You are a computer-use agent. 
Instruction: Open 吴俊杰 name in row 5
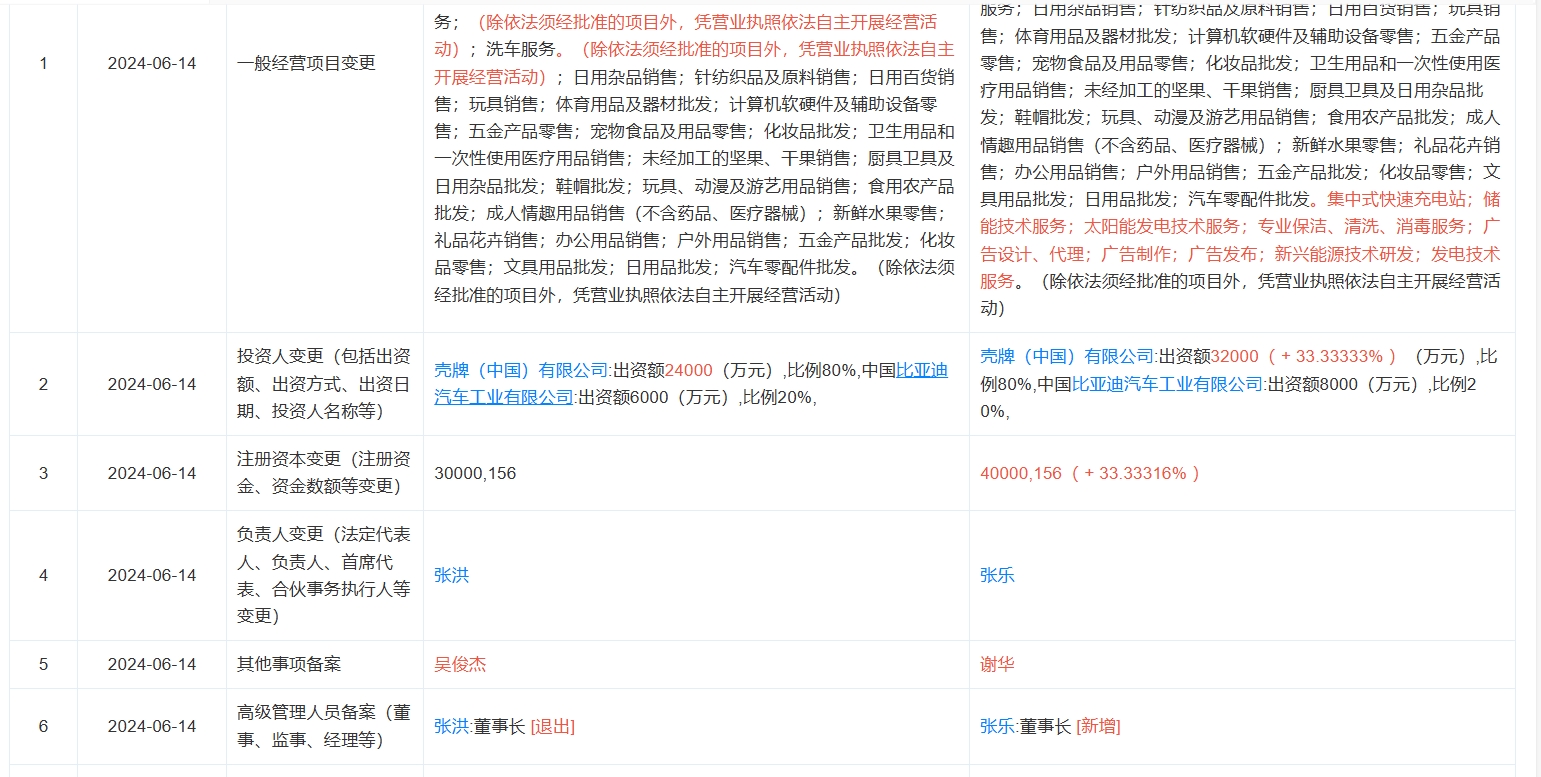pyautogui.click(x=461, y=664)
